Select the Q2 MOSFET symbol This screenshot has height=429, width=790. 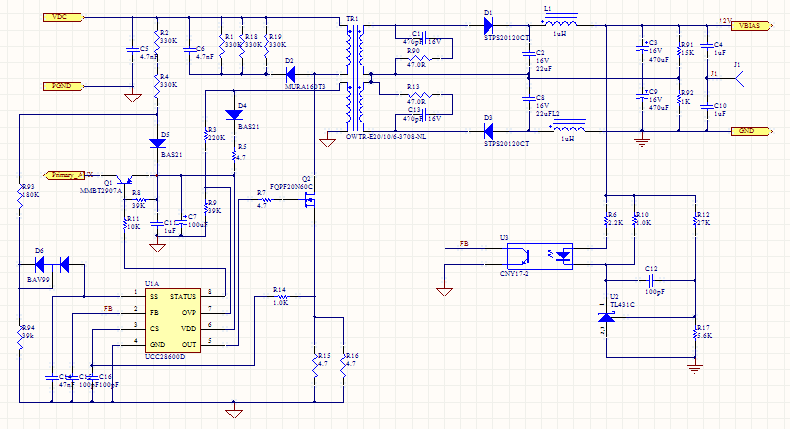[x=310, y=200]
